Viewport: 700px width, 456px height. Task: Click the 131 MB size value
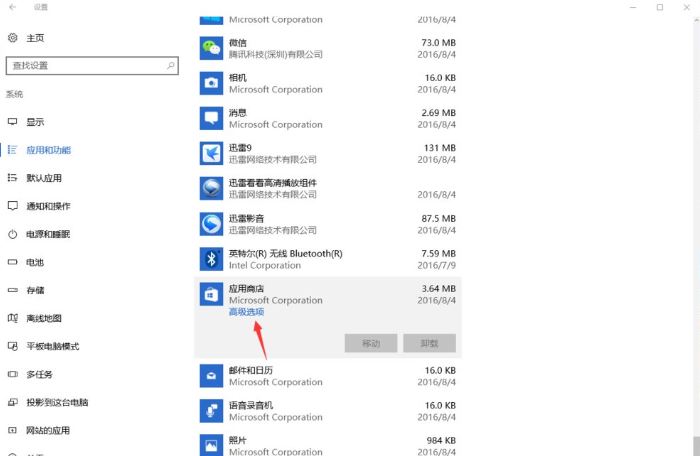(x=440, y=148)
